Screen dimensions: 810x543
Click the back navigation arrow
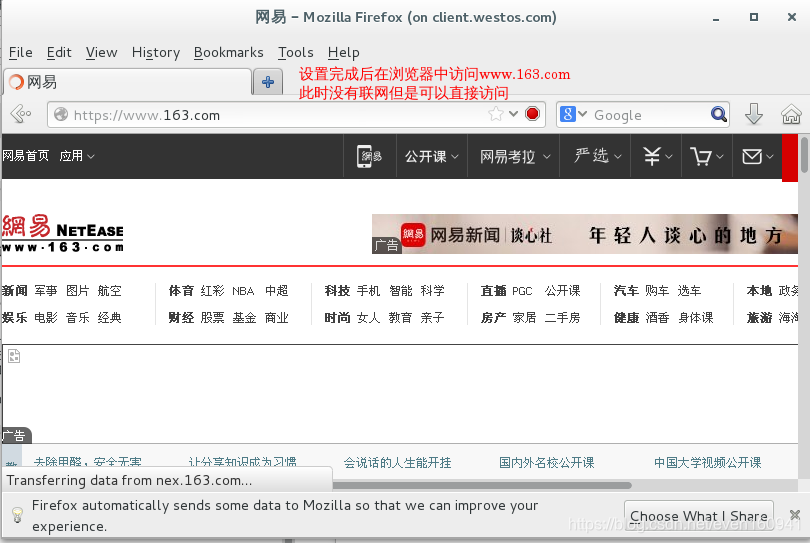[x=21, y=114]
